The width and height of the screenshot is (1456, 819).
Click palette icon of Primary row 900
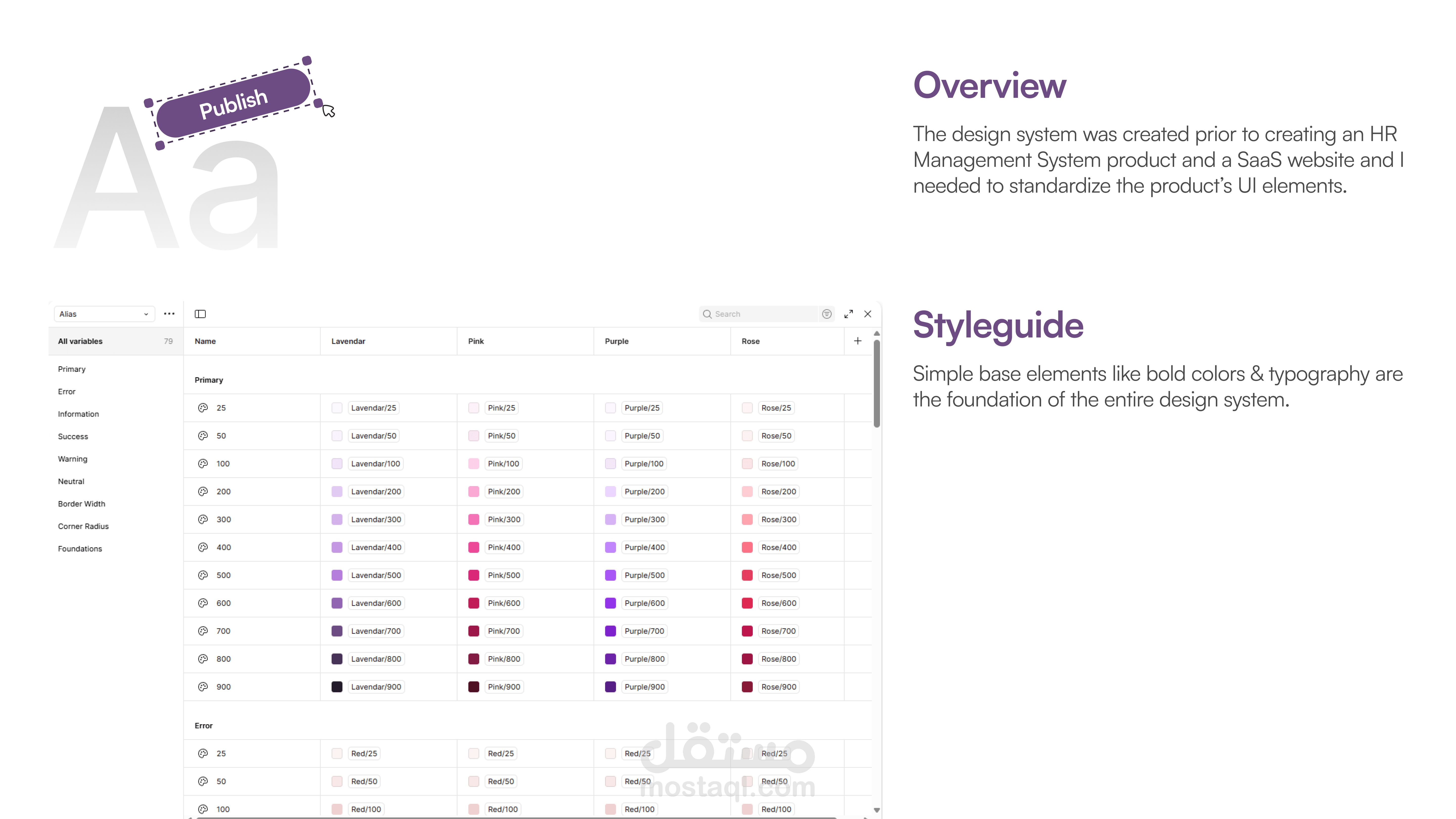[203, 687]
